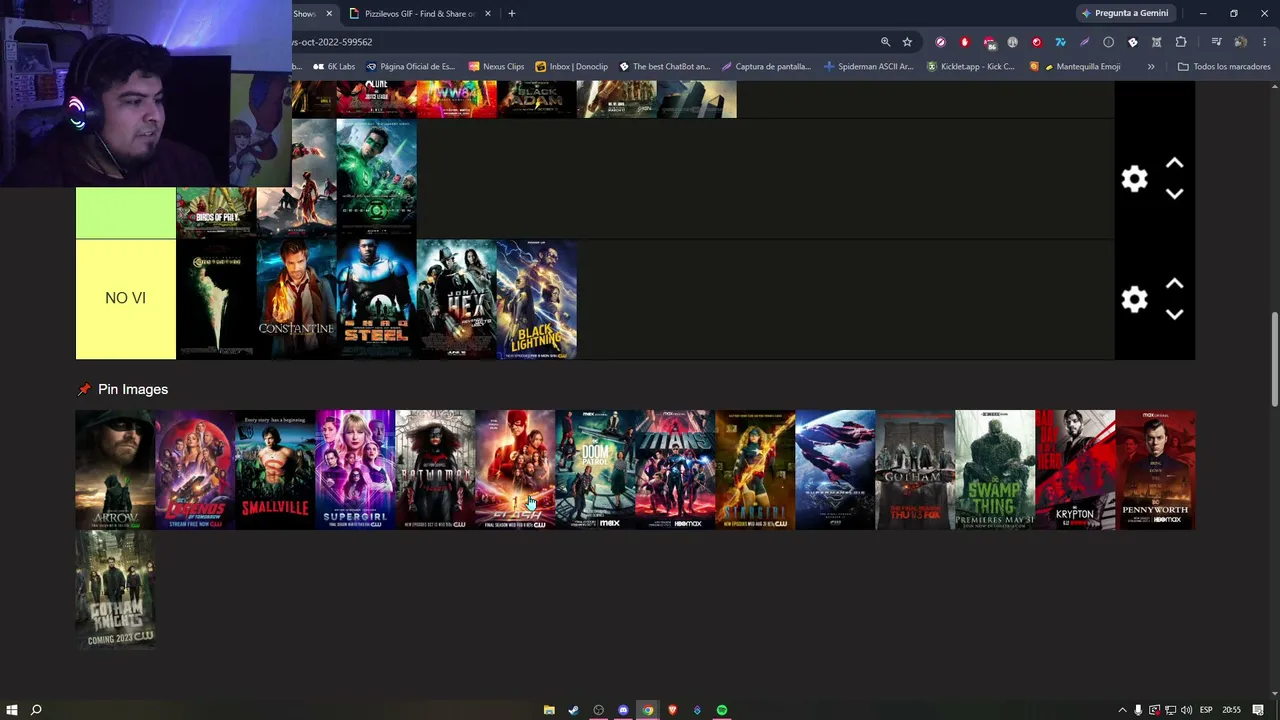1280x720 pixels.
Task: Open Inbox | Donoclip bookmark
Action: pos(571,67)
